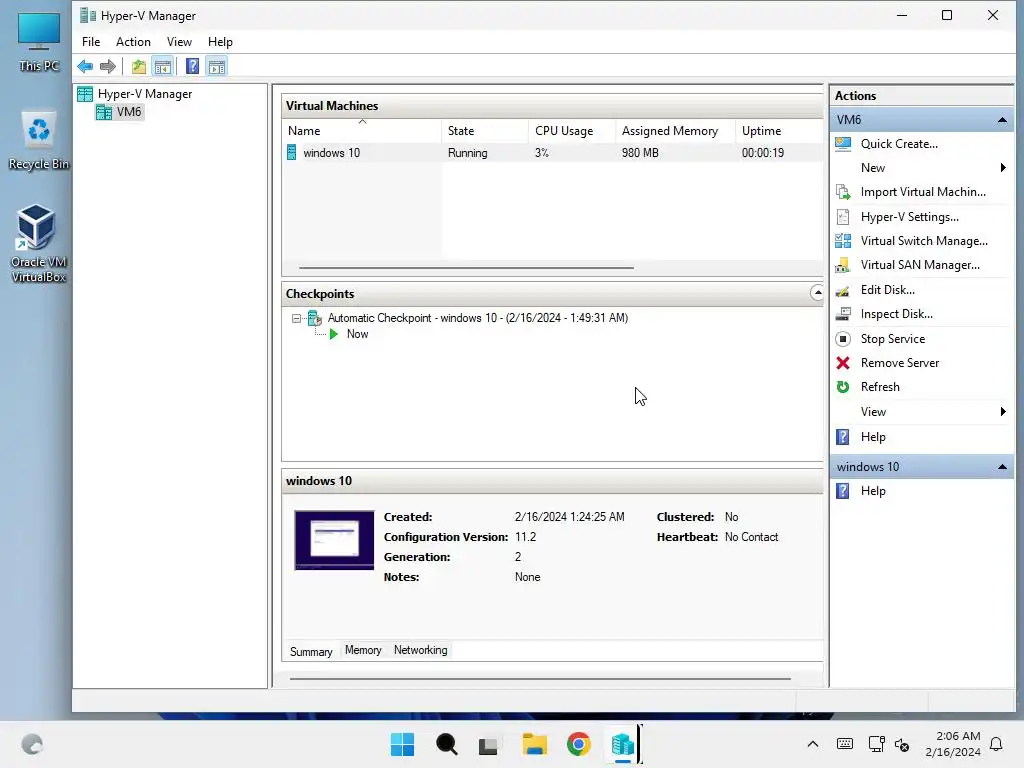The image size is (1024, 768).
Task: Toggle the Show/Hide Action Pane toolbar icon
Action: (x=217, y=67)
